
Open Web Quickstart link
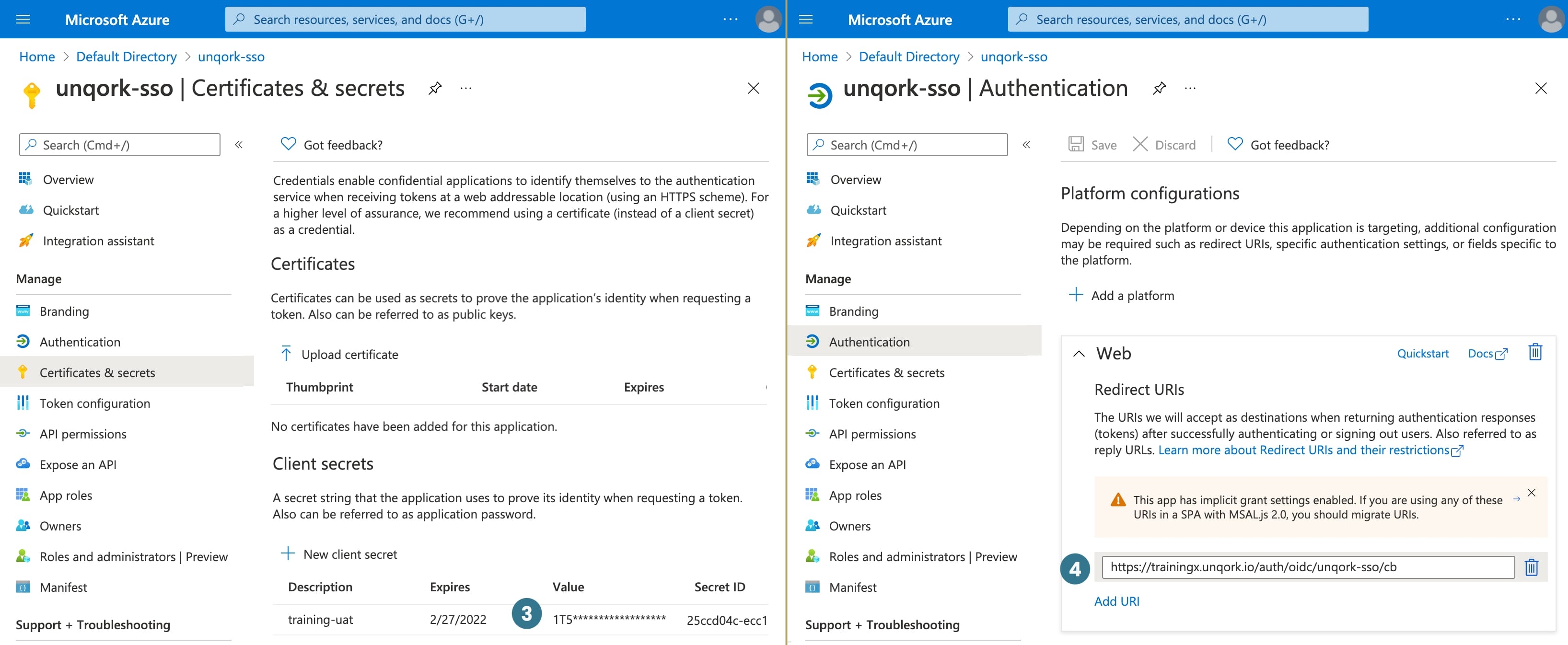[x=1423, y=354]
